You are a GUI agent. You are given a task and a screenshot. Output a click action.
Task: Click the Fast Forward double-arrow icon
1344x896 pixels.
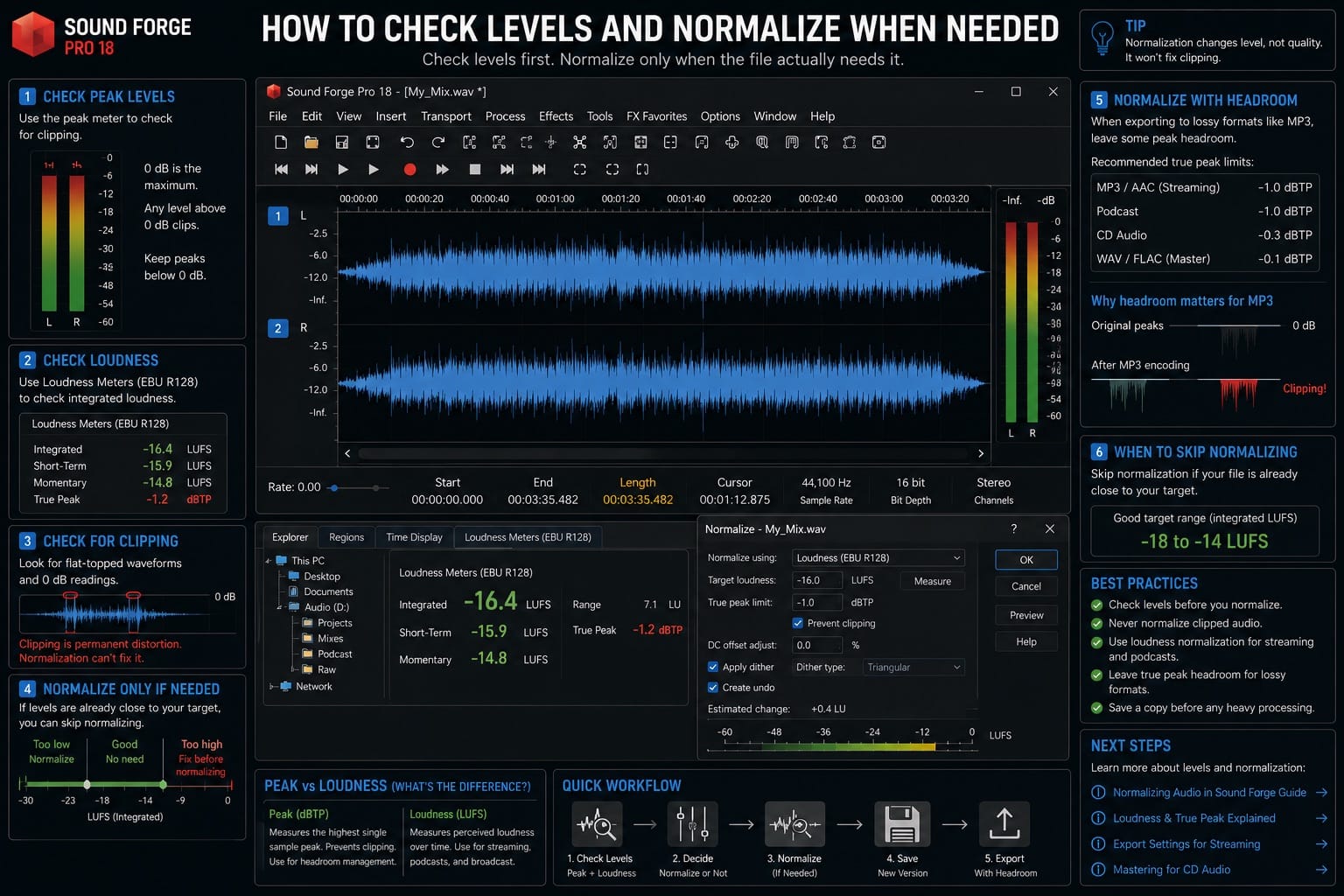(x=442, y=170)
